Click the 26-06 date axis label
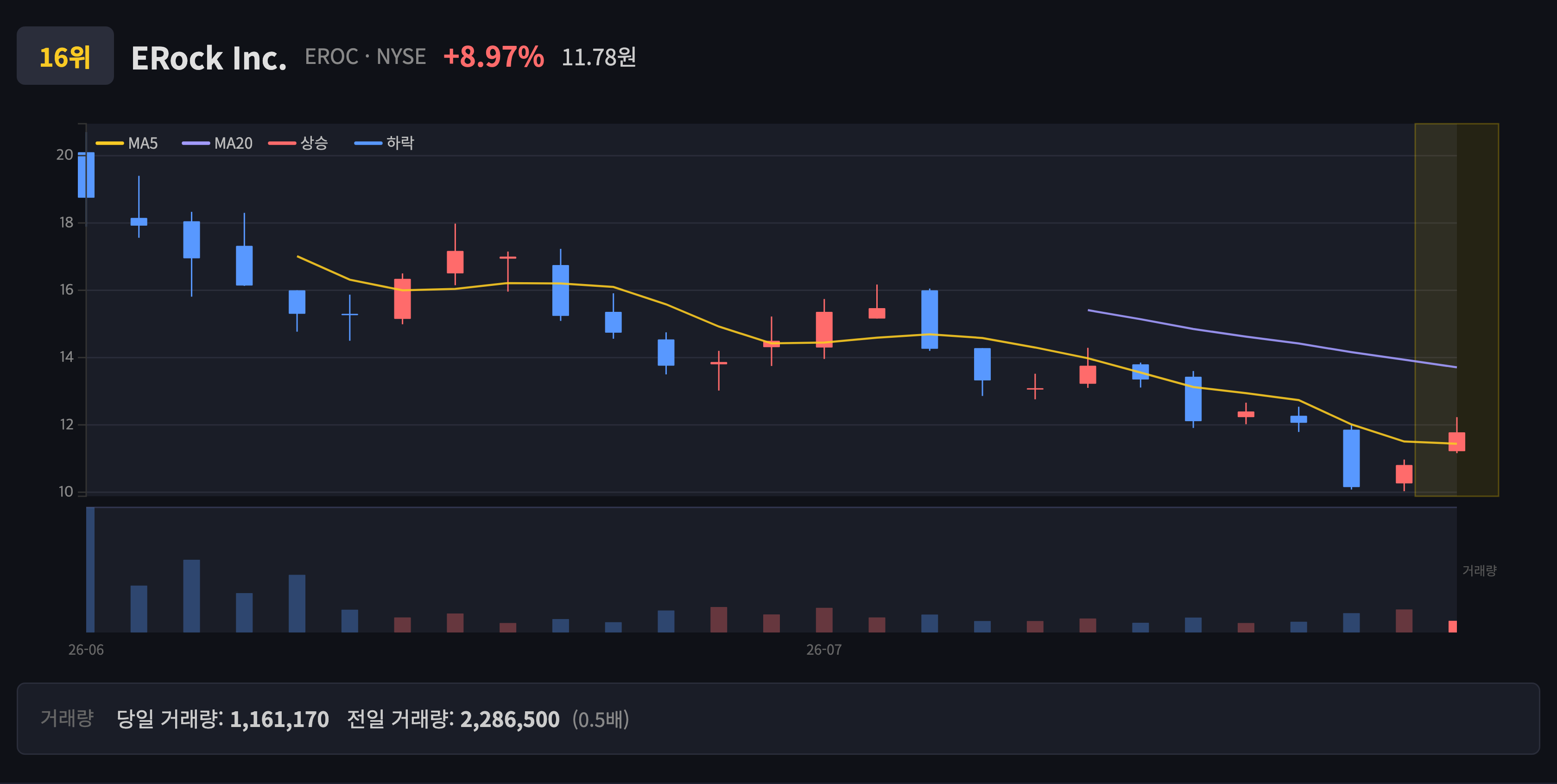The width and height of the screenshot is (1557, 784). (86, 650)
